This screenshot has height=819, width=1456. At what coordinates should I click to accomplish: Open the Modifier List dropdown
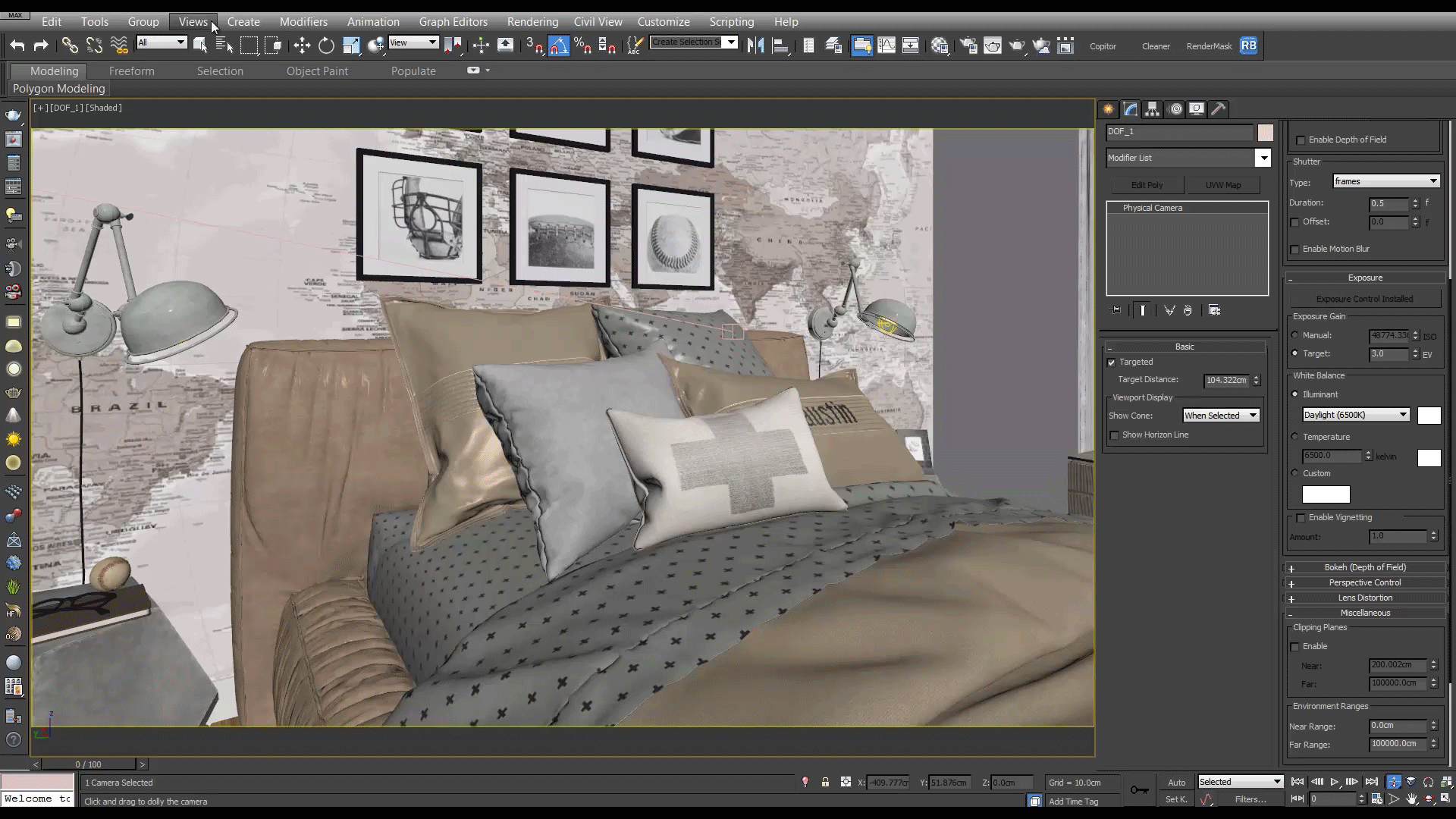[1188, 158]
